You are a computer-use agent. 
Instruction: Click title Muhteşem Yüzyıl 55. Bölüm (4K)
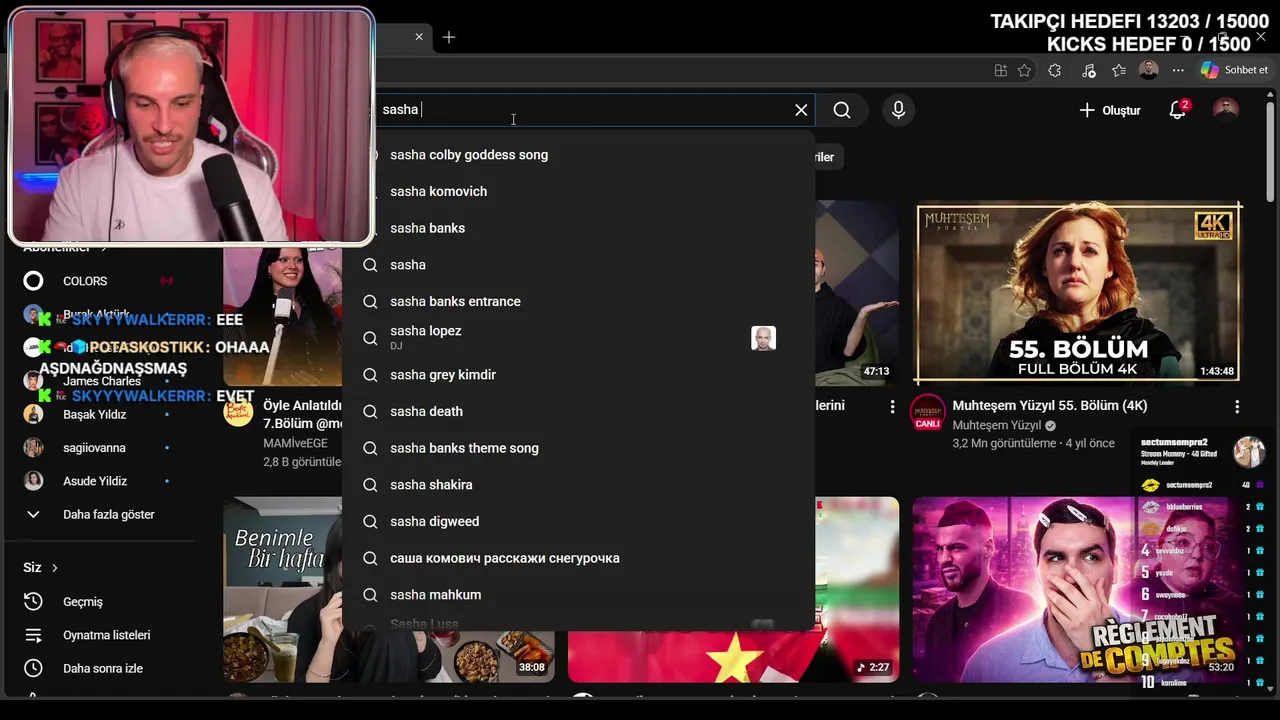[x=1050, y=406]
